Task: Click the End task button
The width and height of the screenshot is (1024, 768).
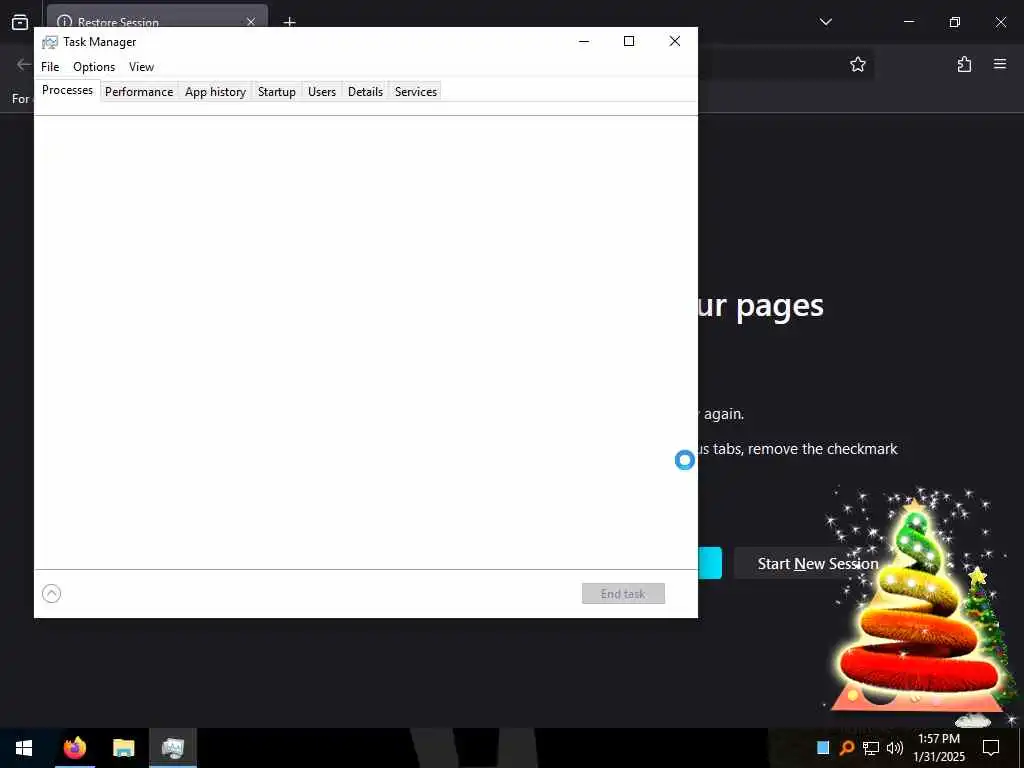Action: 623,593
